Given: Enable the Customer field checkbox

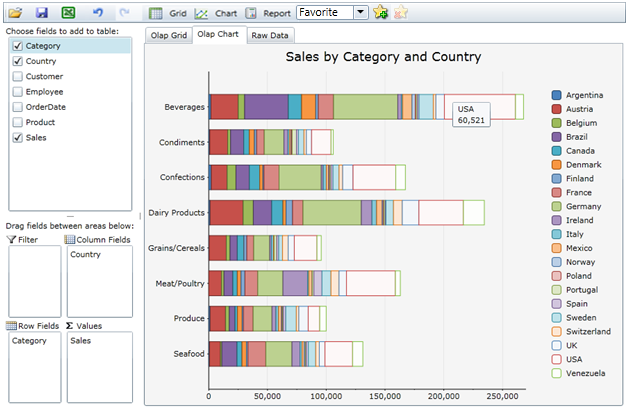Looking at the screenshot, I should tap(17, 77).
